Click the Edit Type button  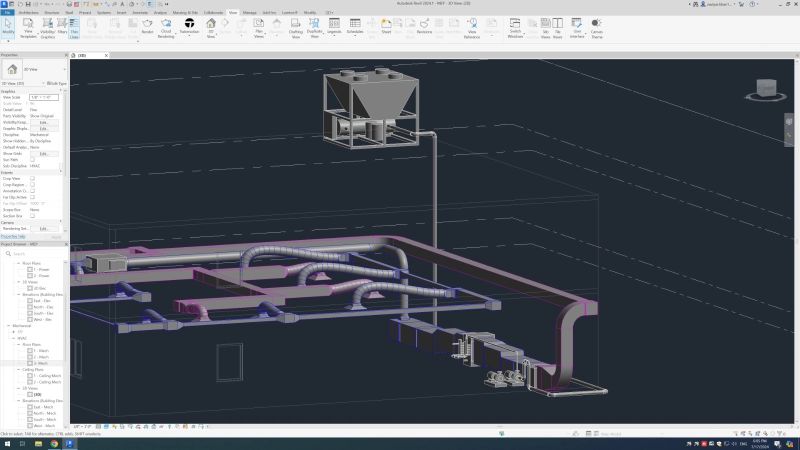(x=56, y=84)
